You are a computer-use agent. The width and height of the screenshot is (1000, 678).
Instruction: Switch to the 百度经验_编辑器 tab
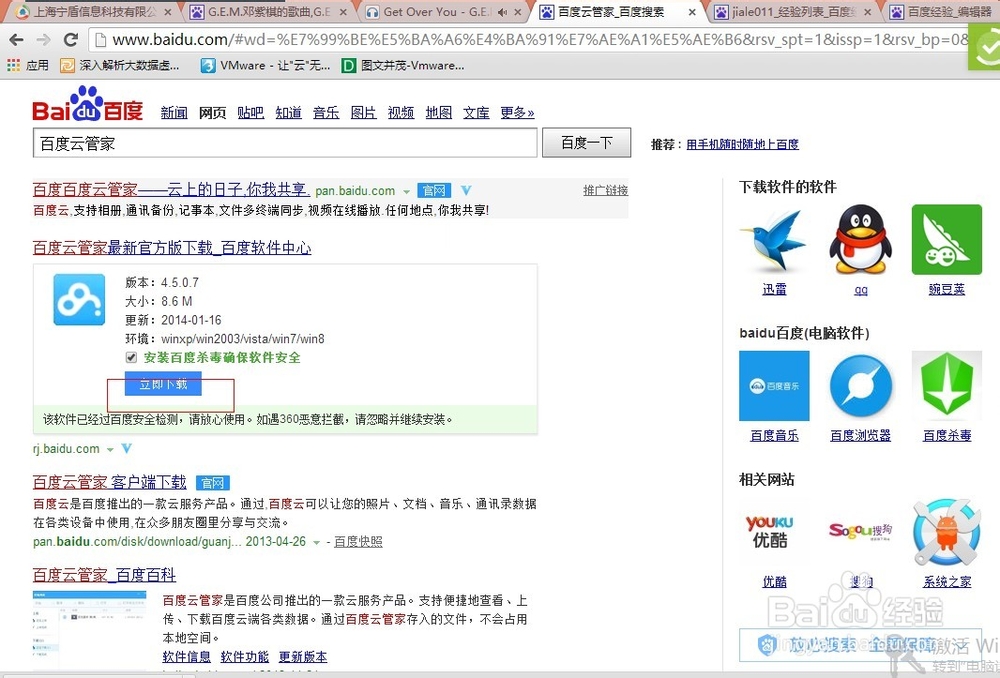944,12
